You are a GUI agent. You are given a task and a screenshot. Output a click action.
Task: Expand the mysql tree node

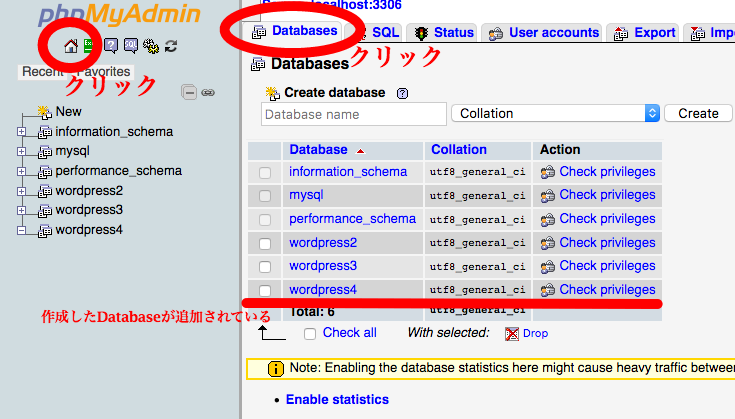click(x=21, y=151)
